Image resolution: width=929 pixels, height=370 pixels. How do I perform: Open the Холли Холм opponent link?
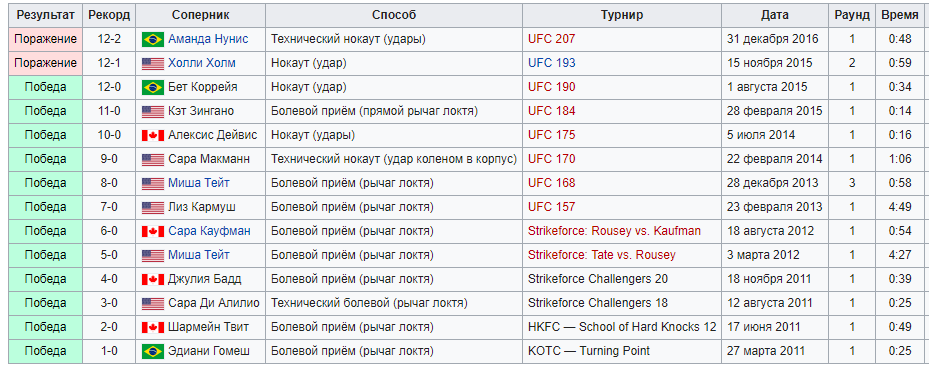tap(201, 63)
